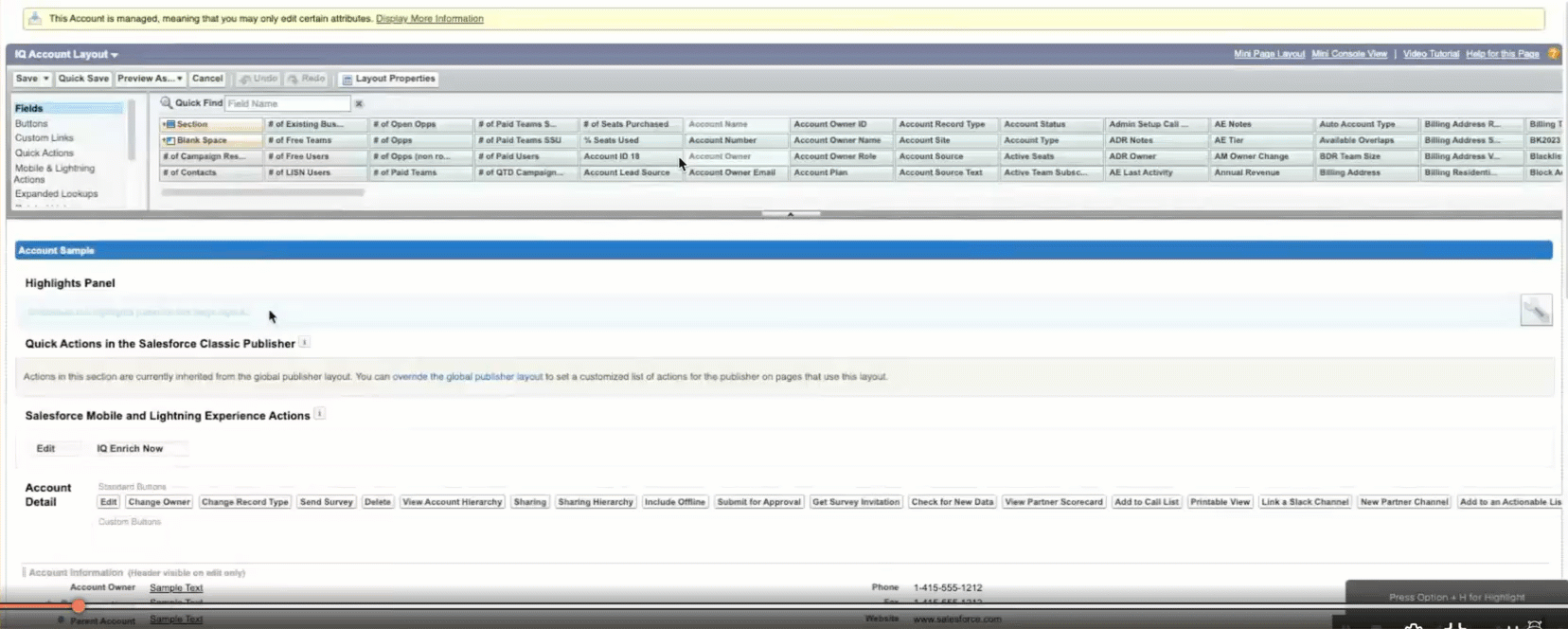Click the Quick Find magnifier icon
Viewport: 1568px width, 629px height.
pyautogui.click(x=166, y=102)
